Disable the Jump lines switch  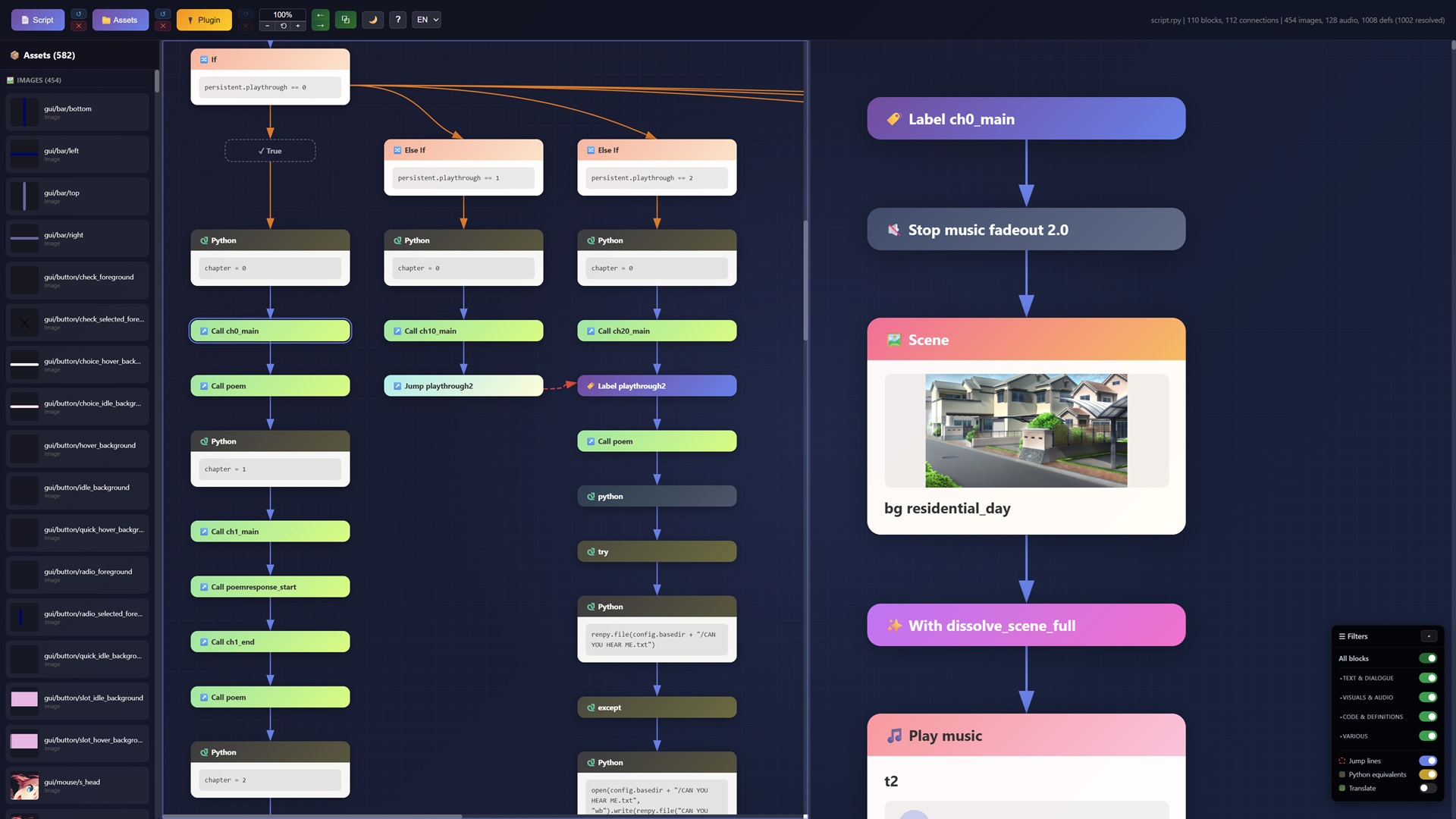click(x=1428, y=761)
